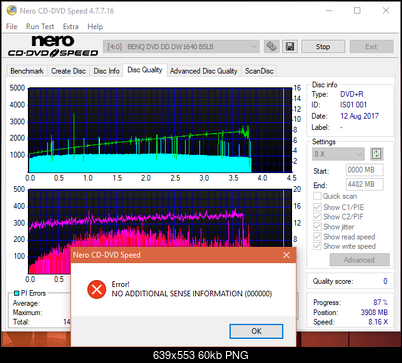Click the Quality score value 0
This screenshot has width=402, height=363.
click(x=385, y=281)
